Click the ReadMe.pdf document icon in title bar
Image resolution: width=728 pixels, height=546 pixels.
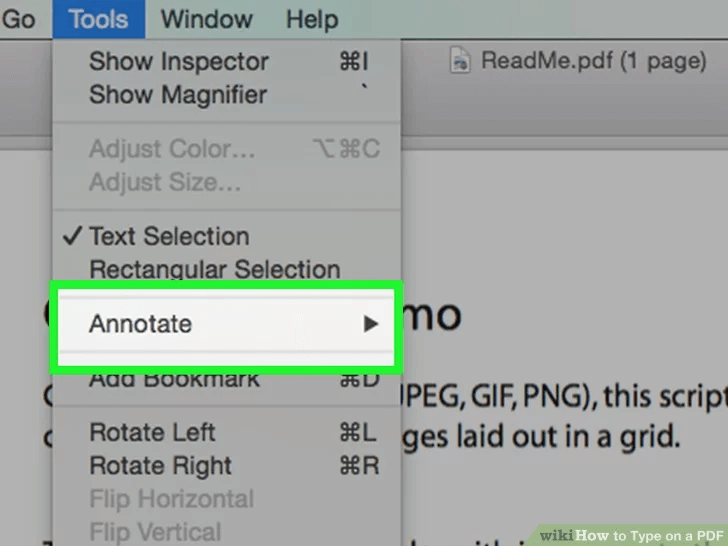(460, 60)
